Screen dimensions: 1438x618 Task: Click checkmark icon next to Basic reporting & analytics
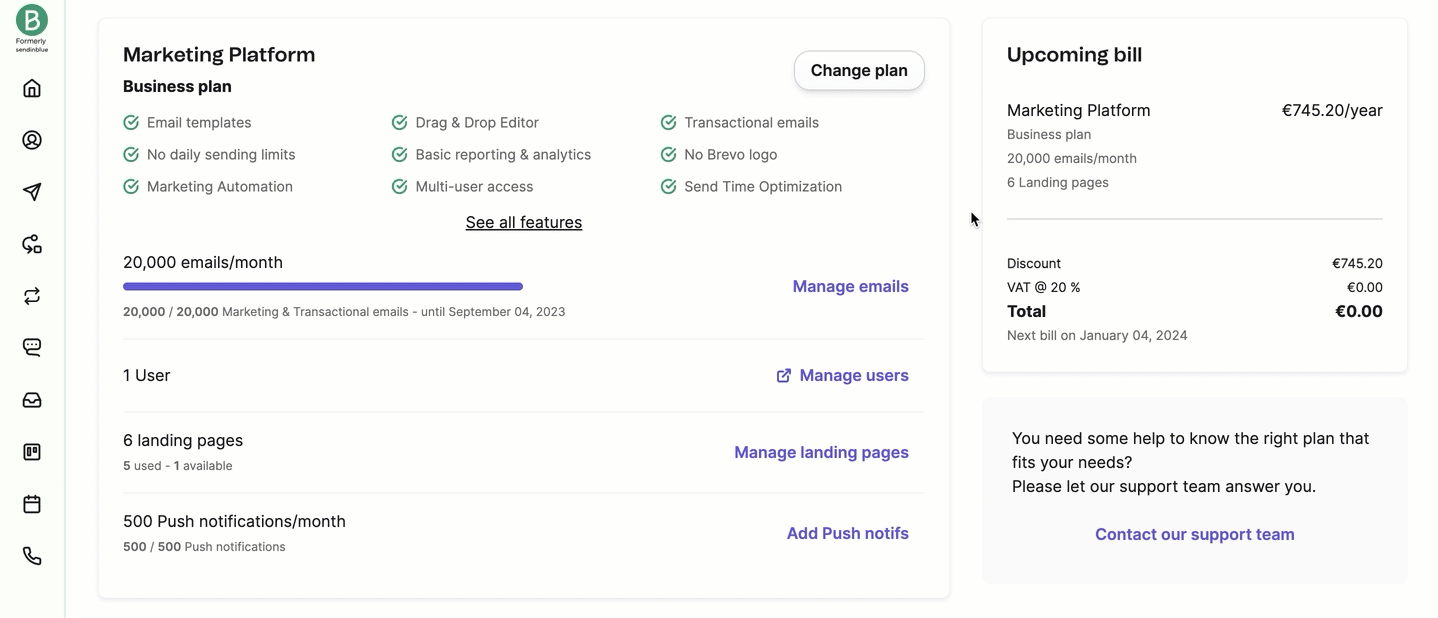click(x=400, y=155)
